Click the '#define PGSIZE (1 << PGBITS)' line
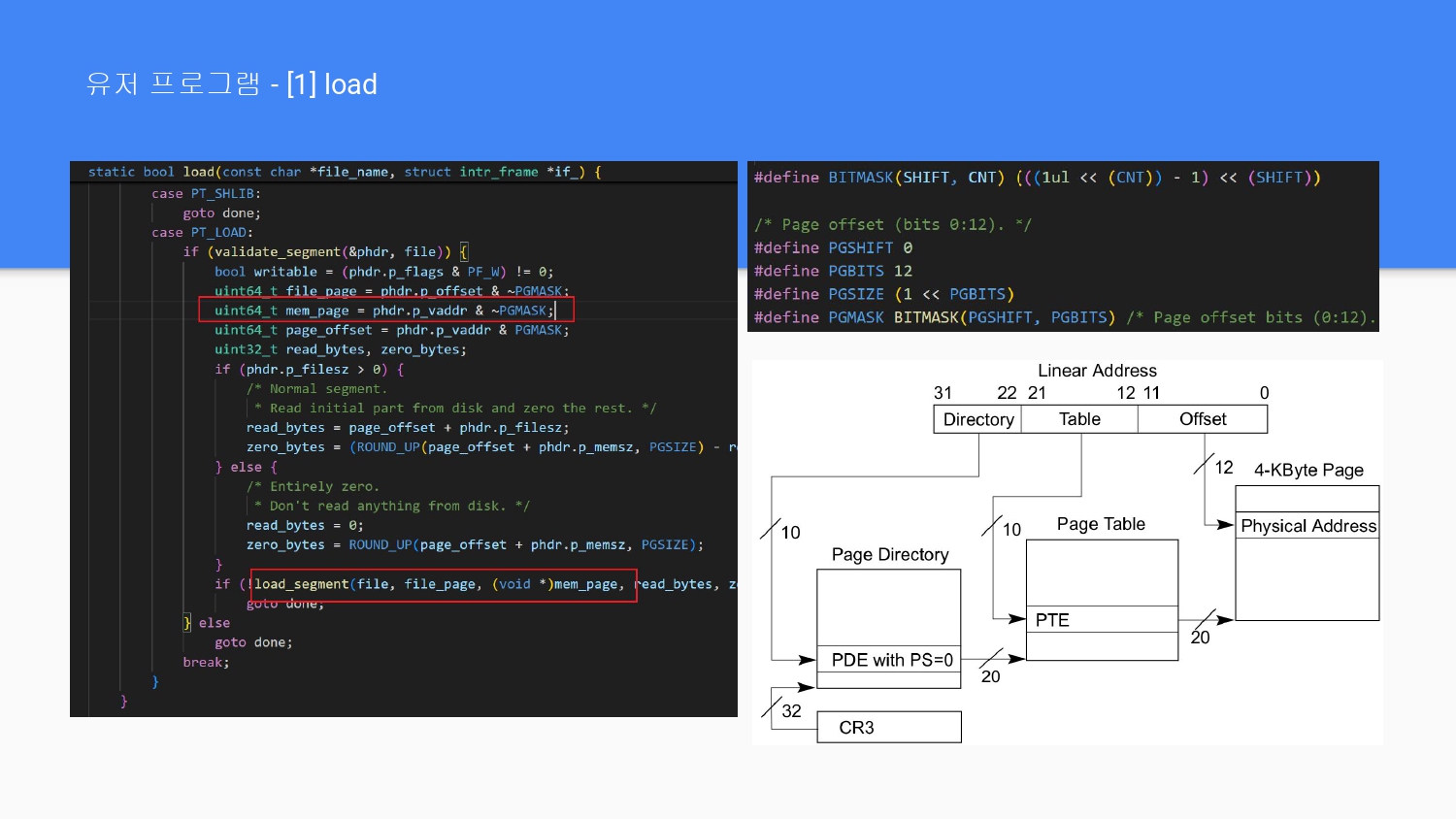Viewport: 1456px width, 819px height. point(883,294)
